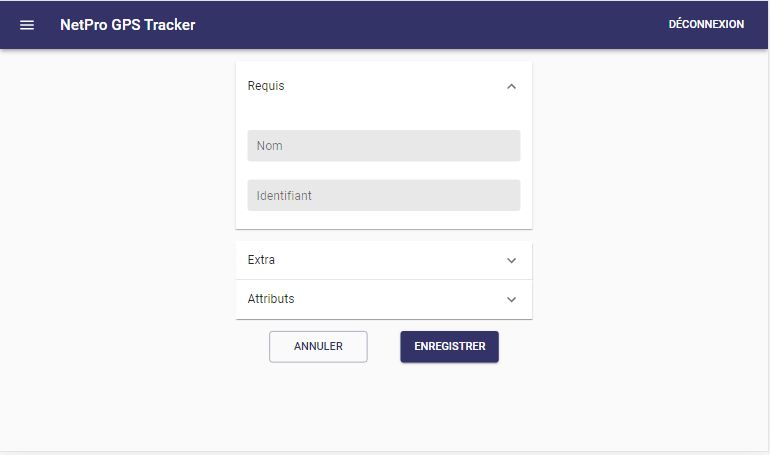
Task: Collapse Requis section with up chevron
Action: [x=511, y=86]
